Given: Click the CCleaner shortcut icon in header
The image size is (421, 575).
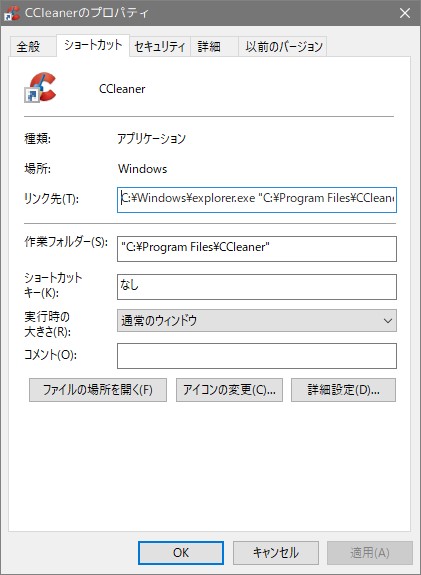Looking at the screenshot, I should point(40,87).
